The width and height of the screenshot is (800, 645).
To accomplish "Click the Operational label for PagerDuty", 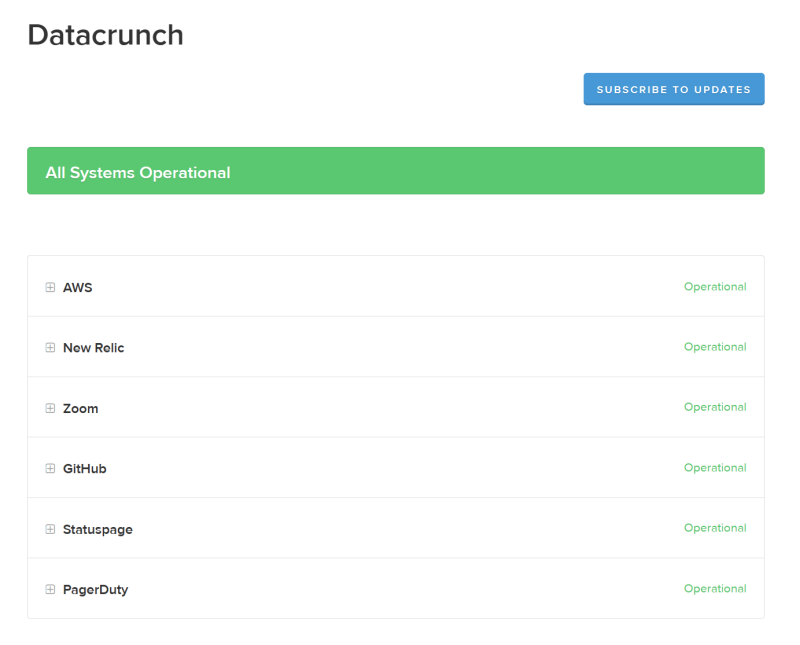I will coord(715,589).
